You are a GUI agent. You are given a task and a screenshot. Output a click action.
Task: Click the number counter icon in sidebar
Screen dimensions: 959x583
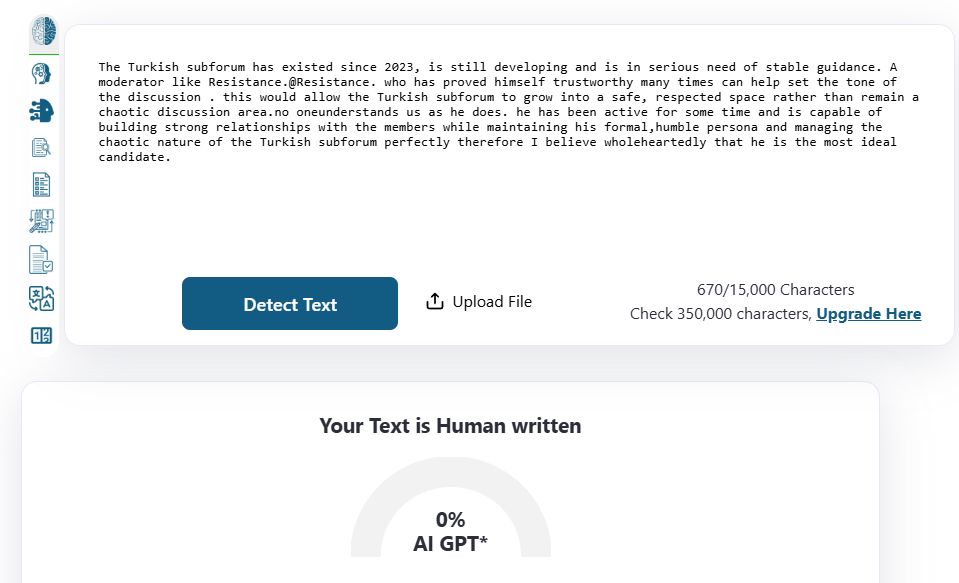[x=42, y=336]
